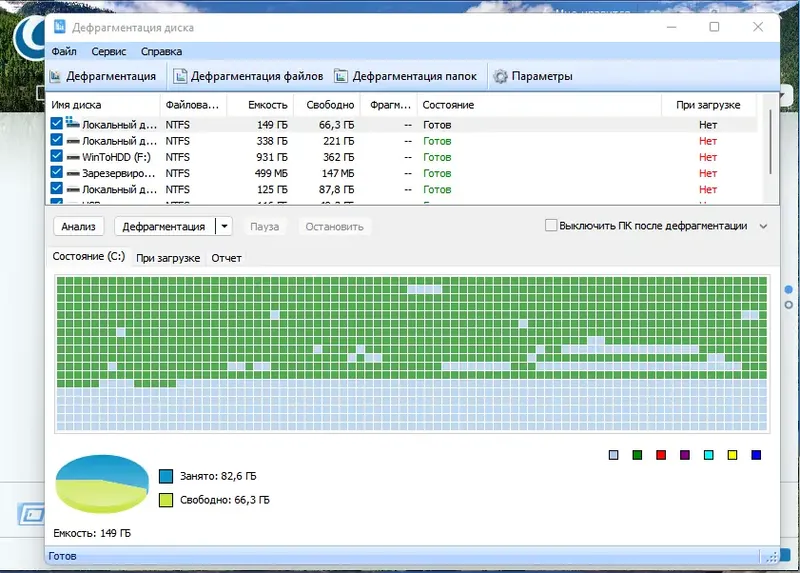The image size is (800, 573).
Task: Click the blue Занято legend square
Action: 166,476
